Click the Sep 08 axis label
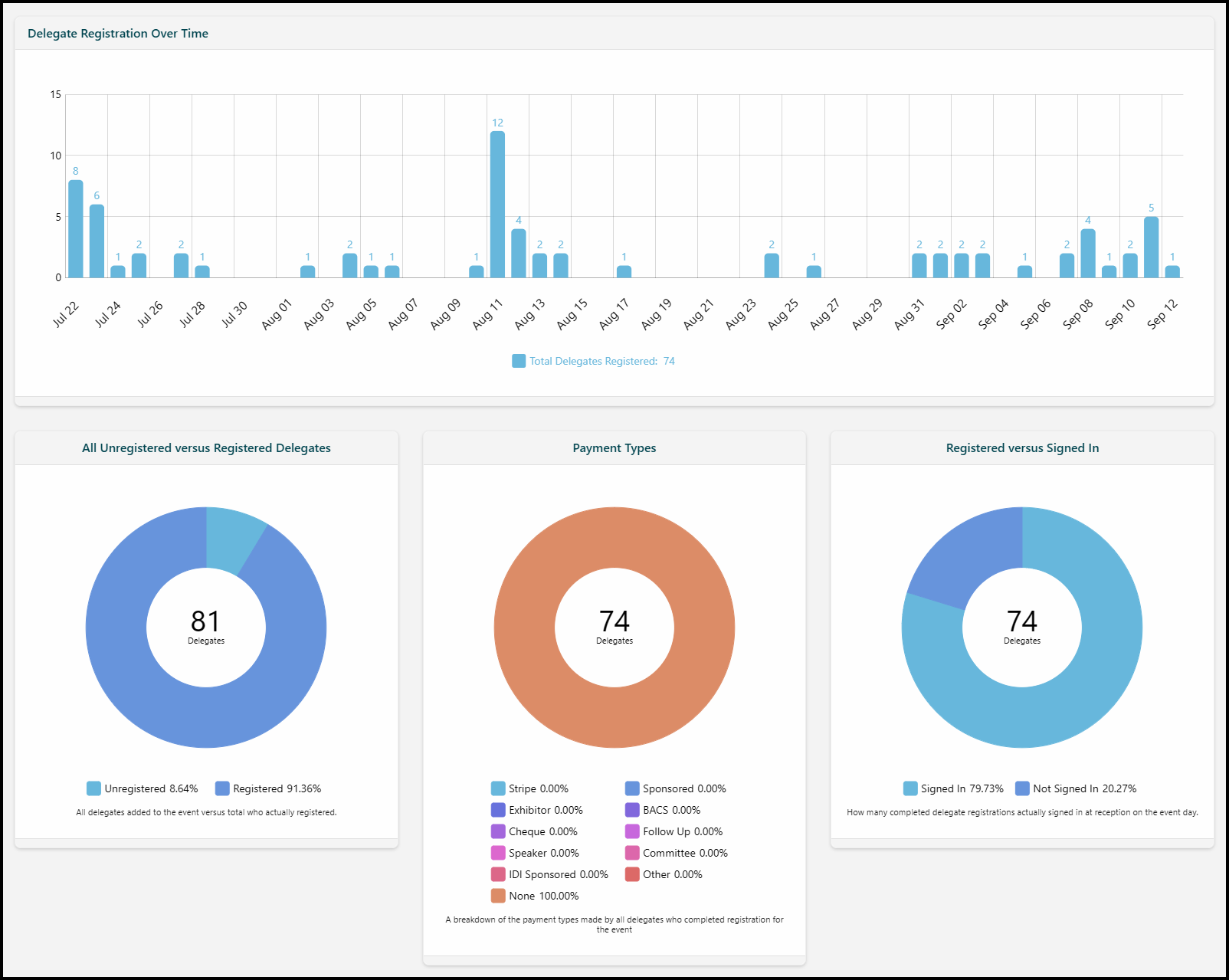1229x980 pixels. click(1077, 314)
